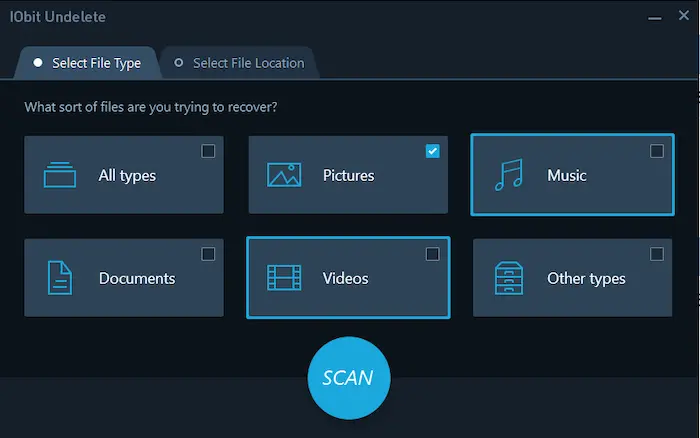
Task: Open the Select File Type tab
Action: pyautogui.click(x=88, y=63)
